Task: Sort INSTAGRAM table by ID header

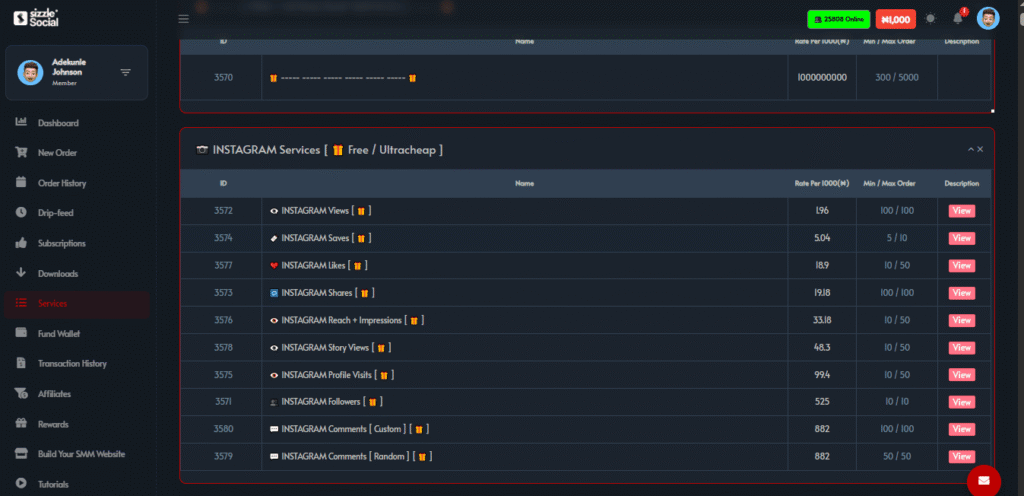Action: coord(223,183)
